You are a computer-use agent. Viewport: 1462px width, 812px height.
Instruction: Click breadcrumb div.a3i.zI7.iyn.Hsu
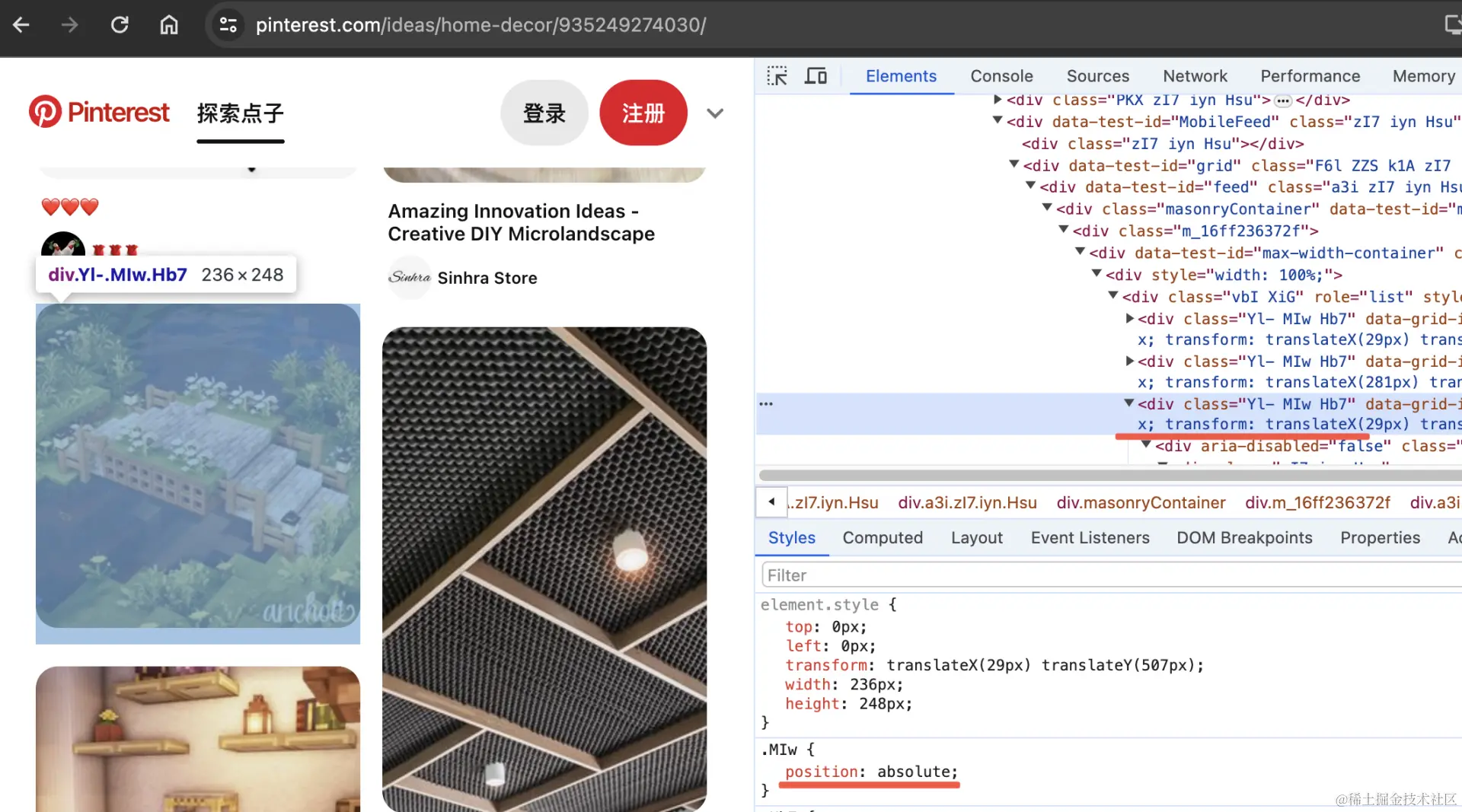point(967,502)
